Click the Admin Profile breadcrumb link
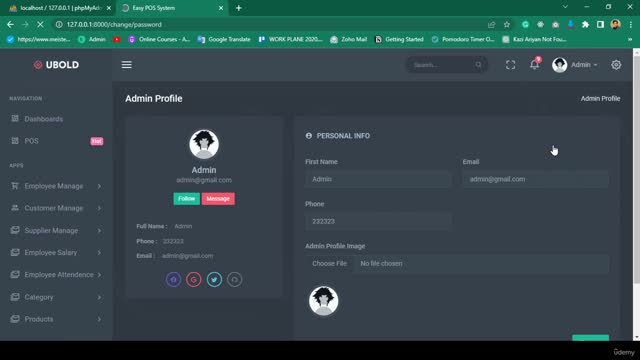The height and width of the screenshot is (360, 640). coord(600,98)
